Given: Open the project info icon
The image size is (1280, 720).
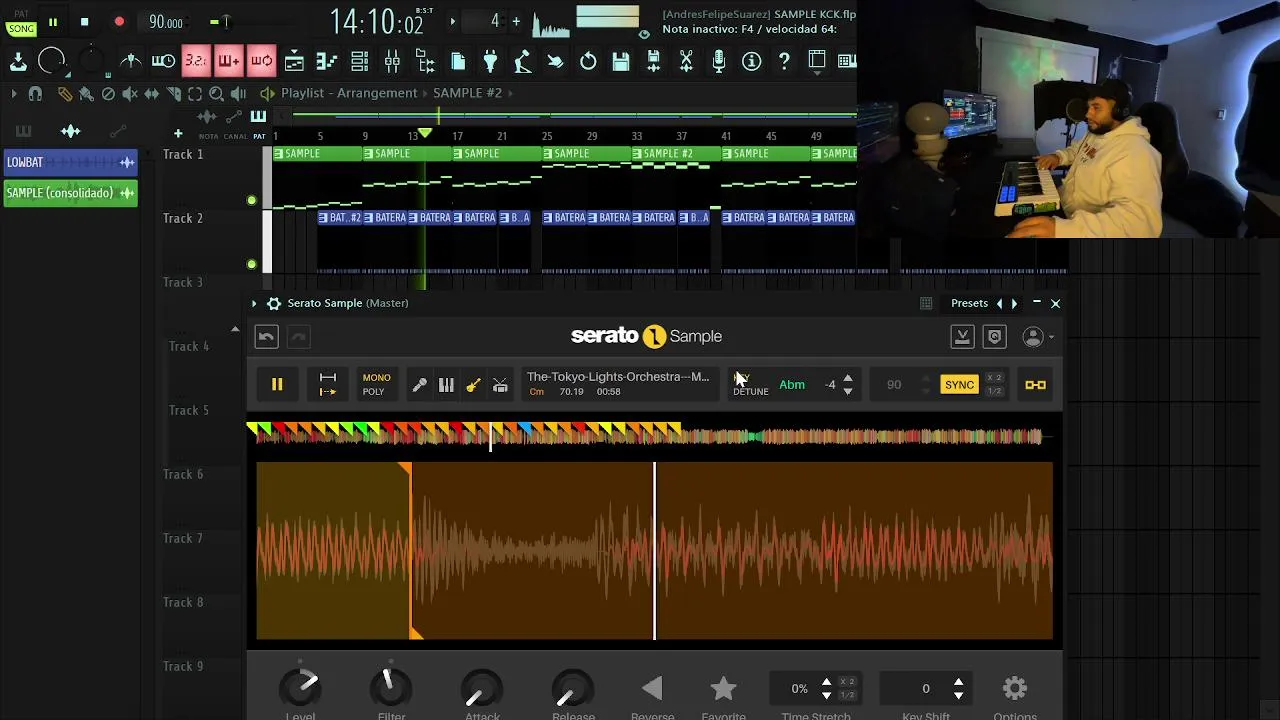Looking at the screenshot, I should [x=751, y=61].
